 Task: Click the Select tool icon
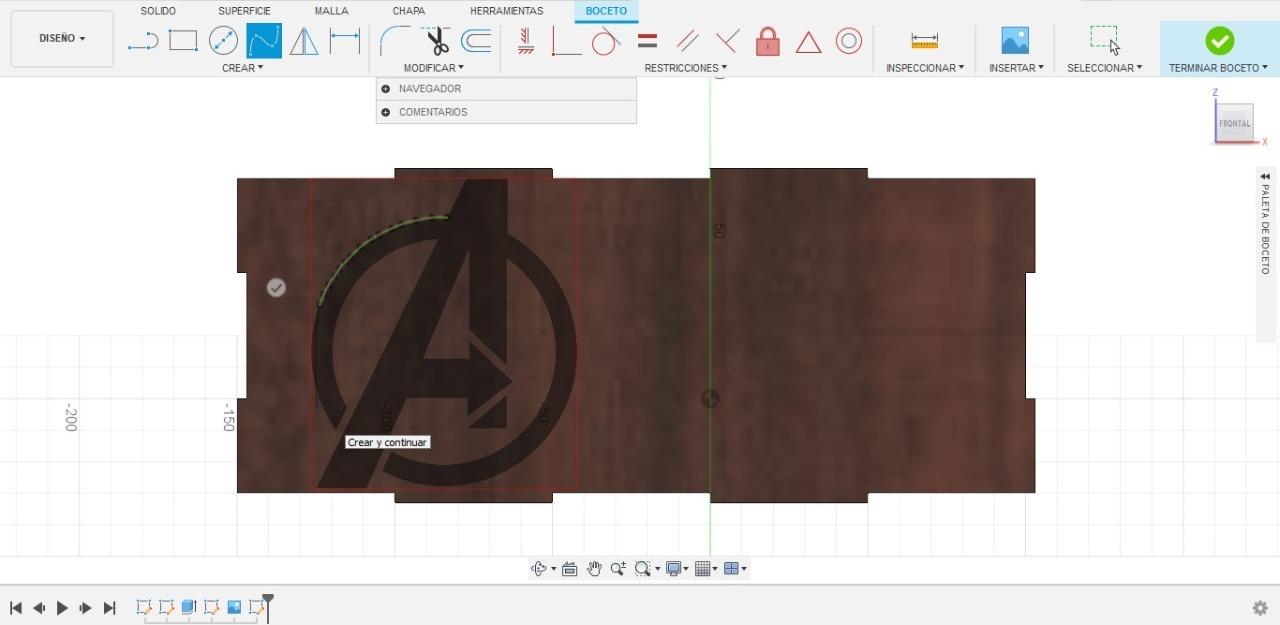pos(1105,40)
